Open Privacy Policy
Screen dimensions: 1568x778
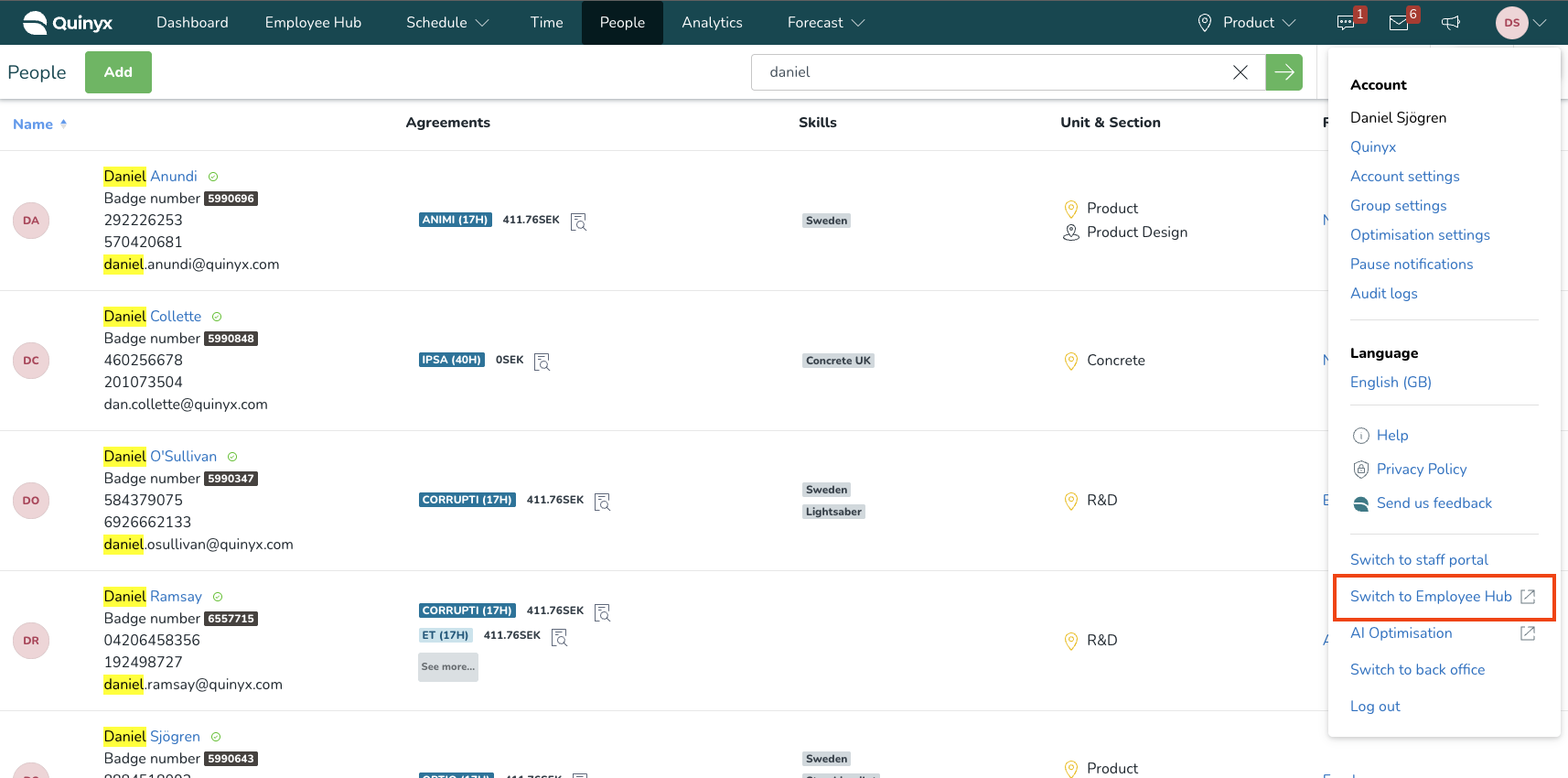coord(1422,470)
